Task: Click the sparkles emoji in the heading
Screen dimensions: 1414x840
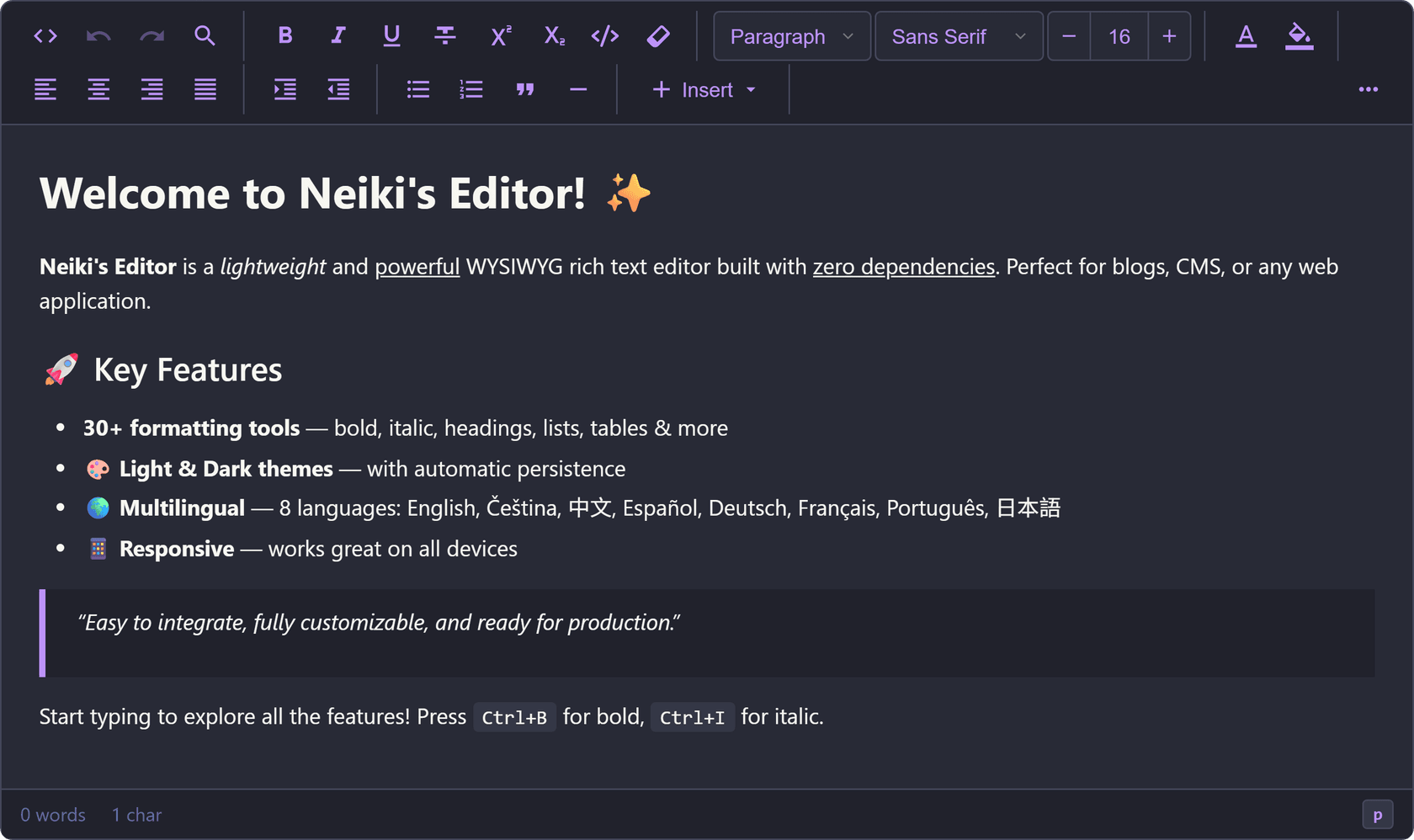Action: (x=629, y=193)
